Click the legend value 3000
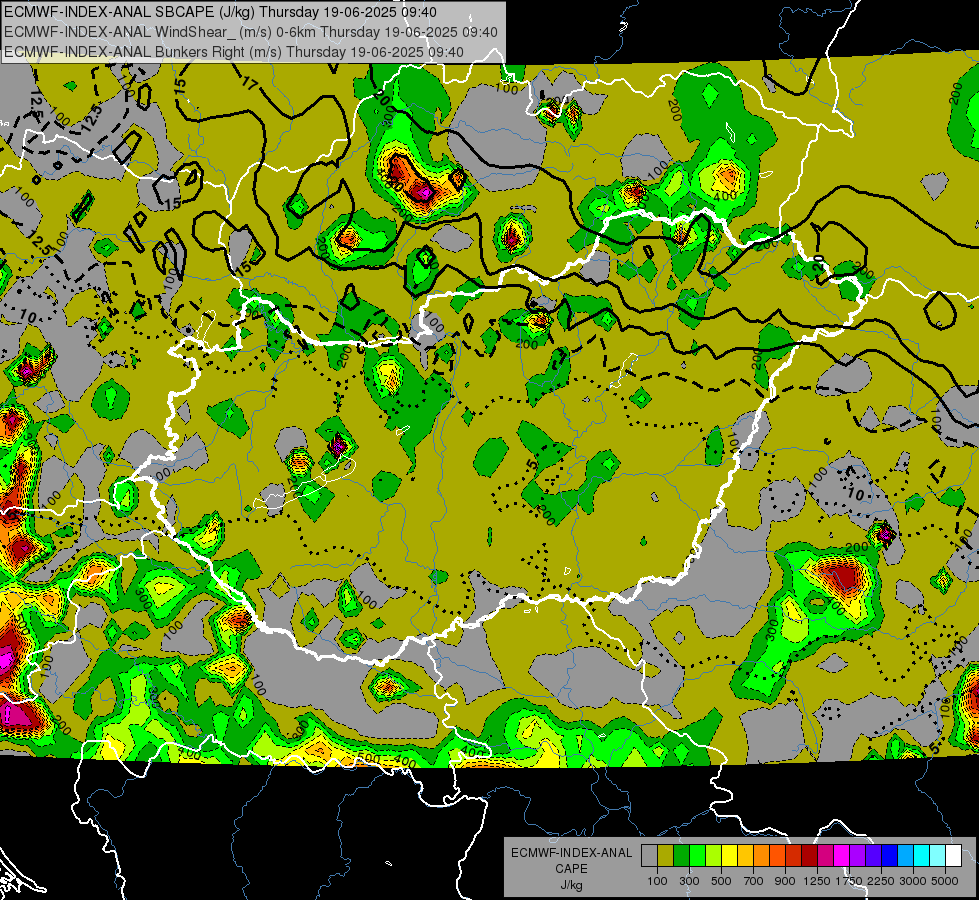The image size is (979, 900). tap(913, 881)
